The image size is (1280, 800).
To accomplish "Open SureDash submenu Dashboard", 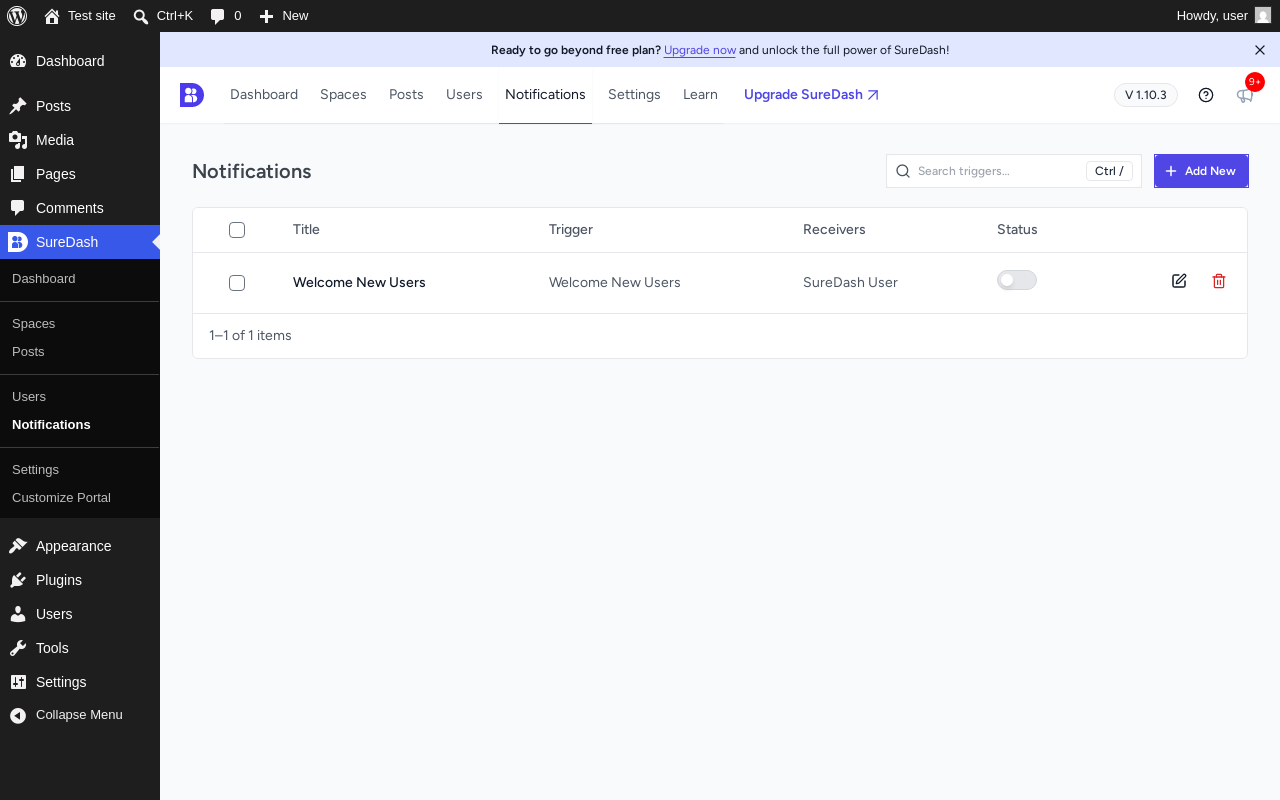I will tap(80, 279).
